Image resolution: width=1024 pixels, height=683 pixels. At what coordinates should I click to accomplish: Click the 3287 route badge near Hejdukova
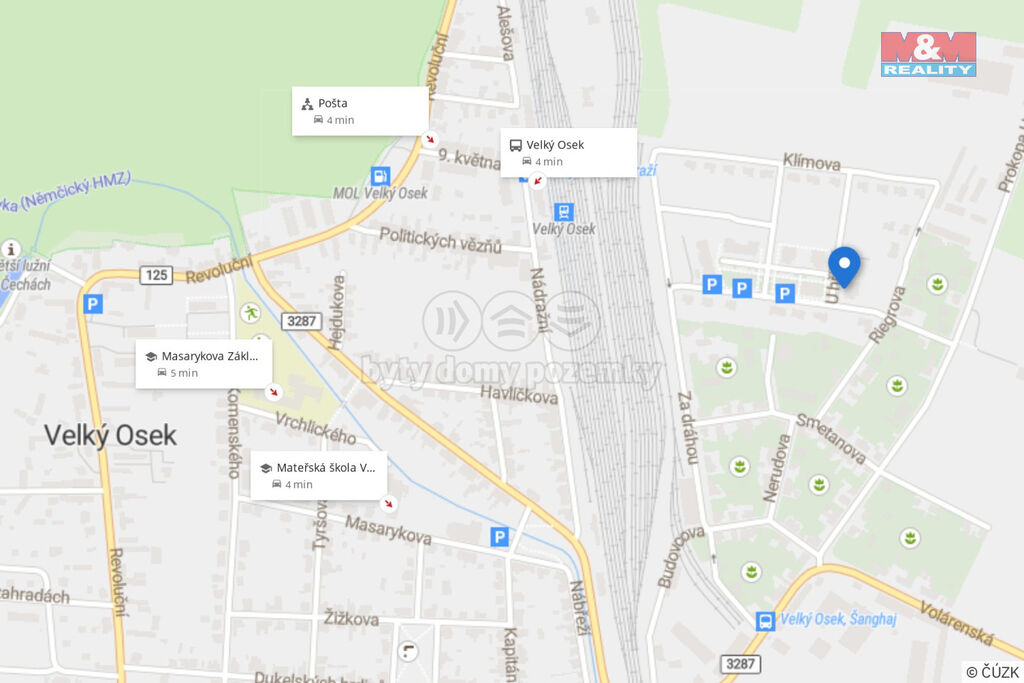(302, 321)
